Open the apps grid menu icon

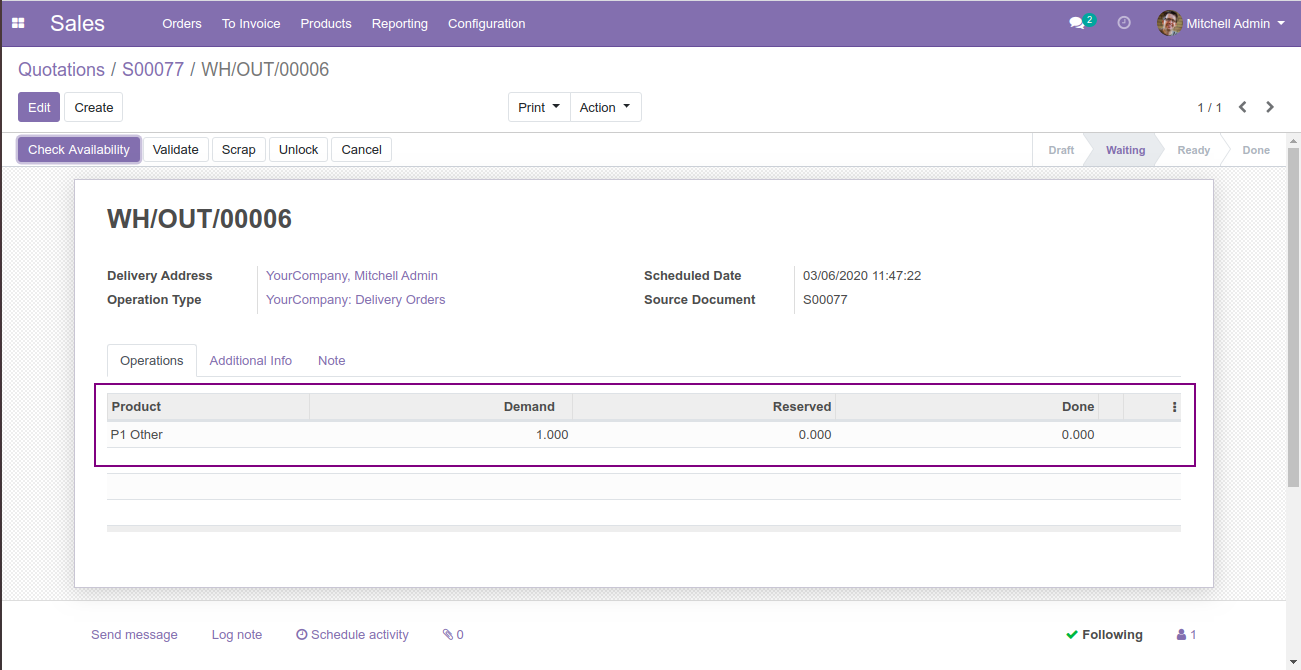coord(18,23)
